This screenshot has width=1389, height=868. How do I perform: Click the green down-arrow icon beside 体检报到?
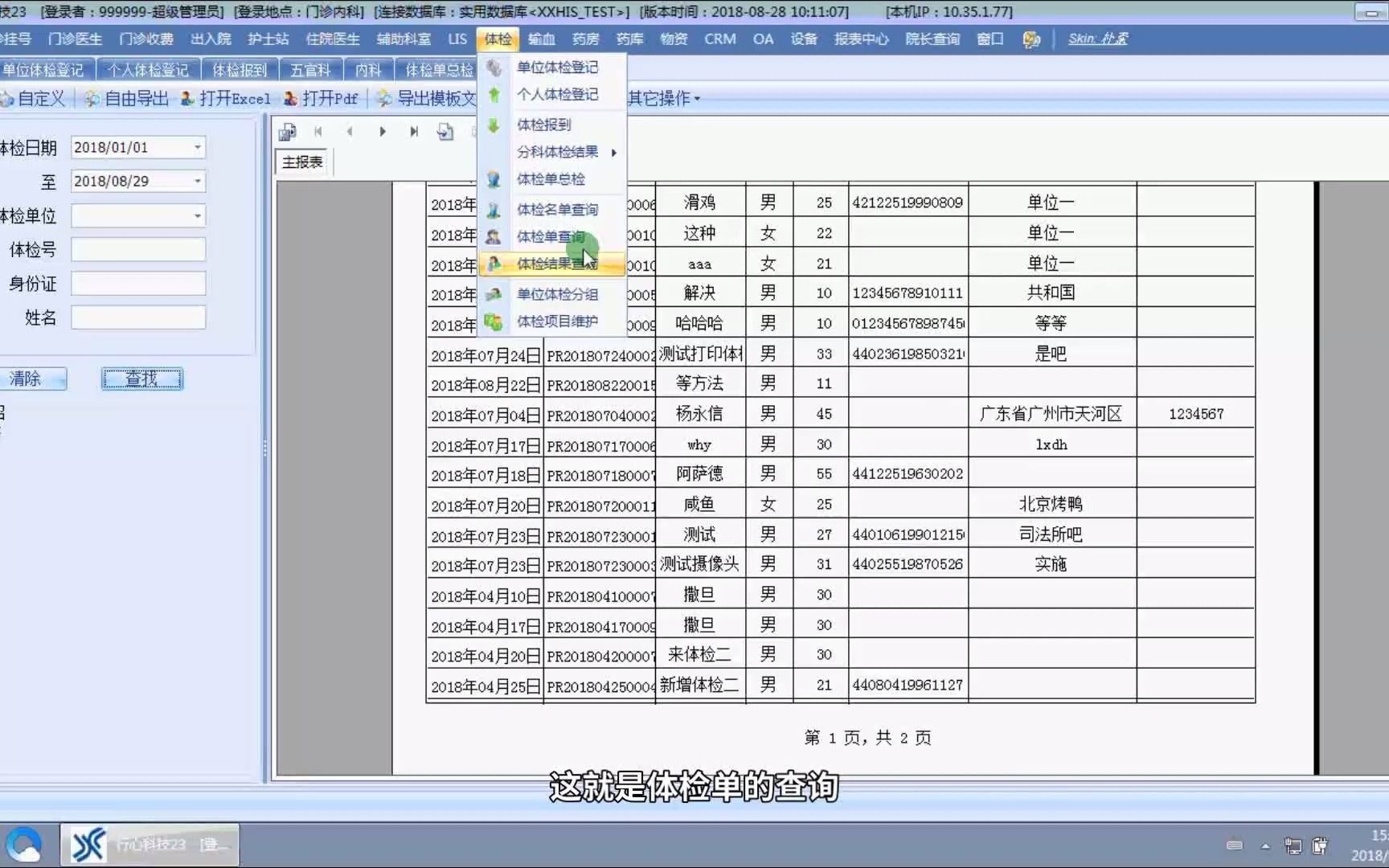pyautogui.click(x=494, y=125)
